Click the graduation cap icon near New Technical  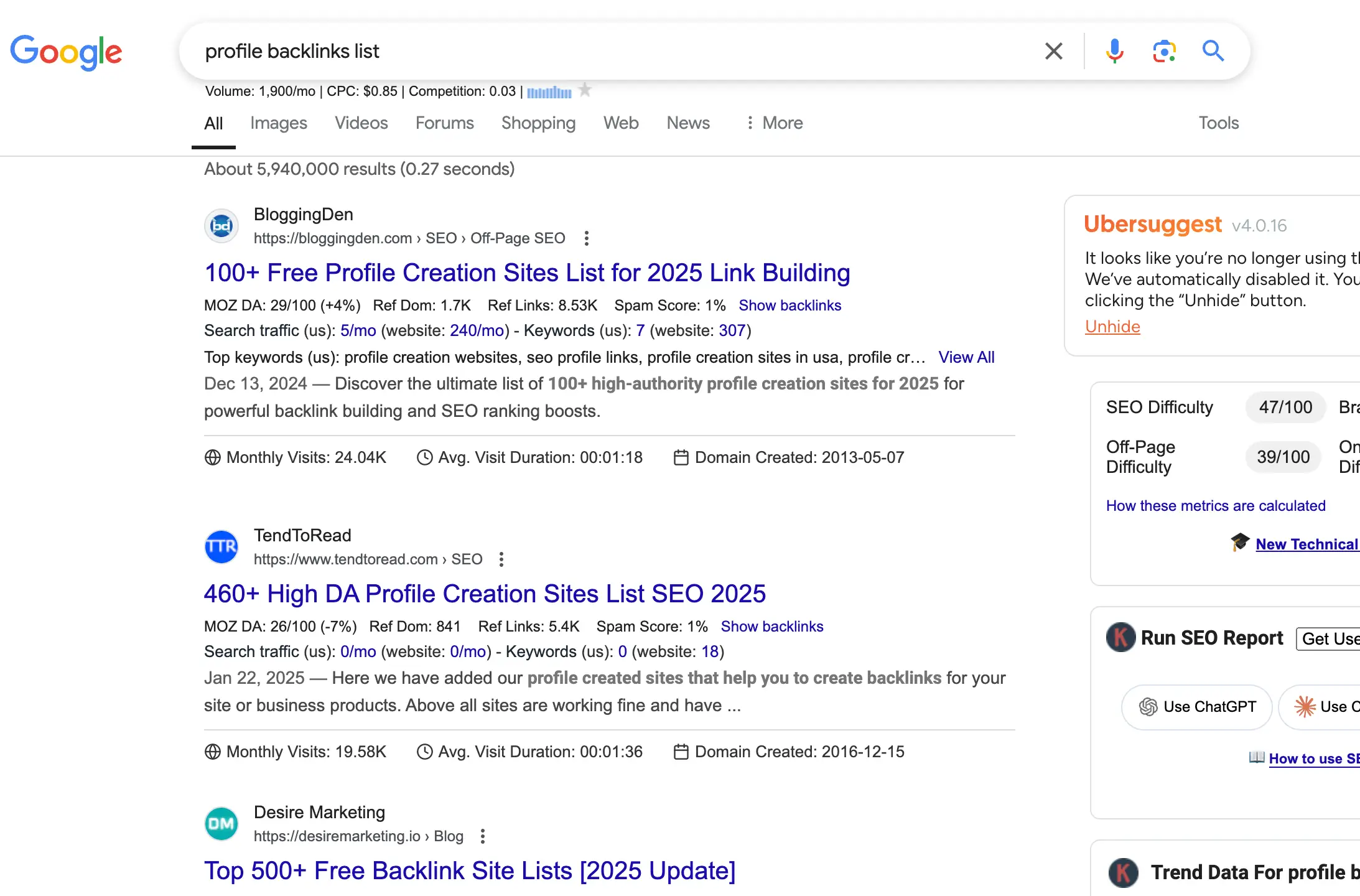1240,542
